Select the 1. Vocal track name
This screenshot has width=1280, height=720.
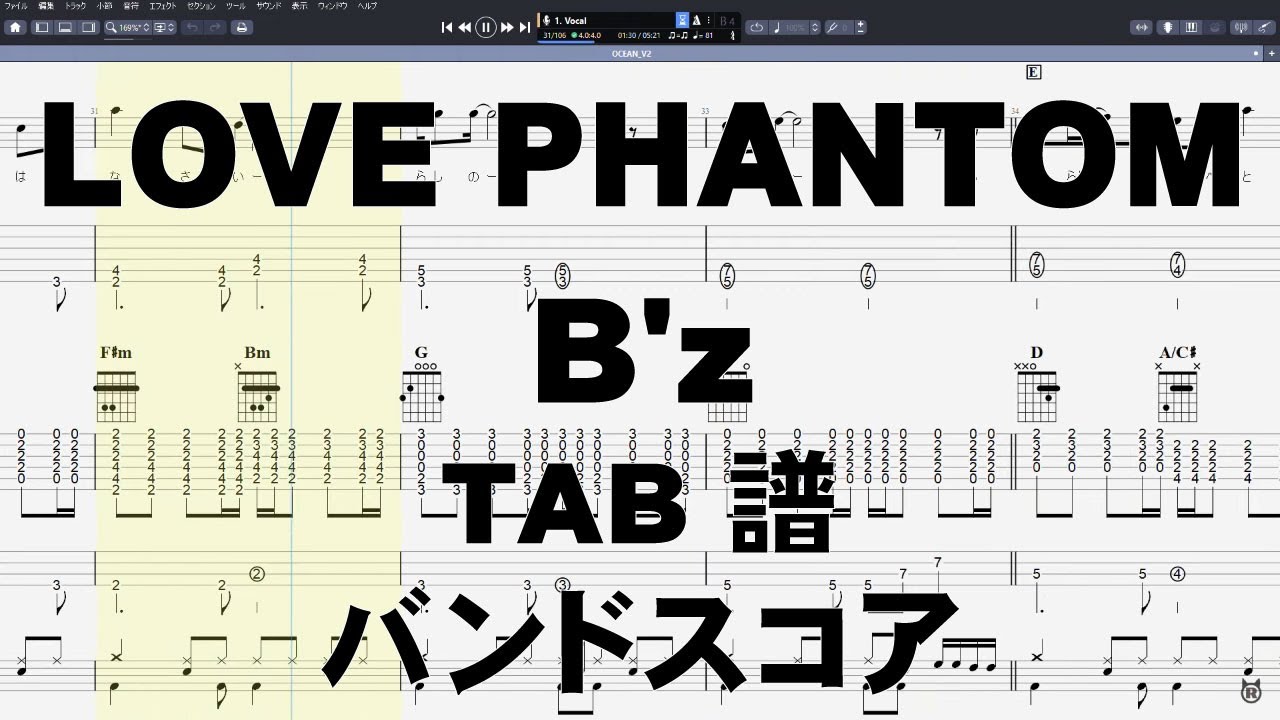(570, 21)
